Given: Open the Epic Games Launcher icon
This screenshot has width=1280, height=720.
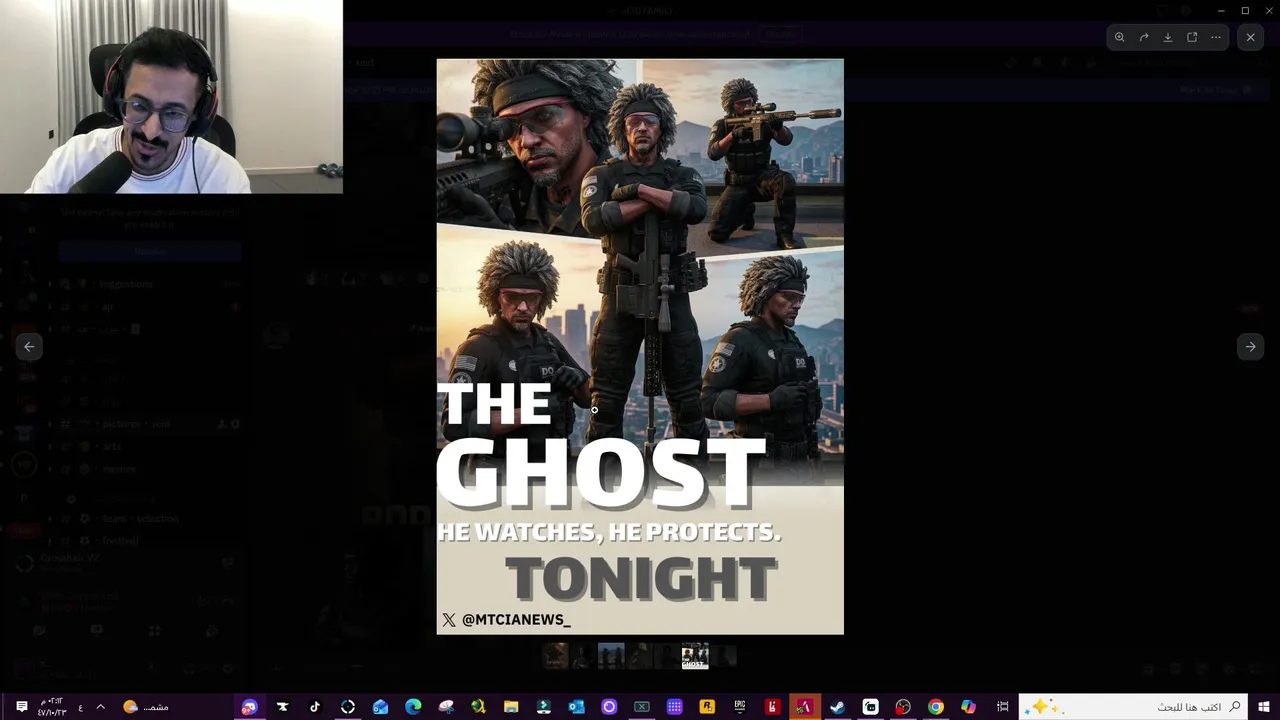Looking at the screenshot, I should pos(740,707).
